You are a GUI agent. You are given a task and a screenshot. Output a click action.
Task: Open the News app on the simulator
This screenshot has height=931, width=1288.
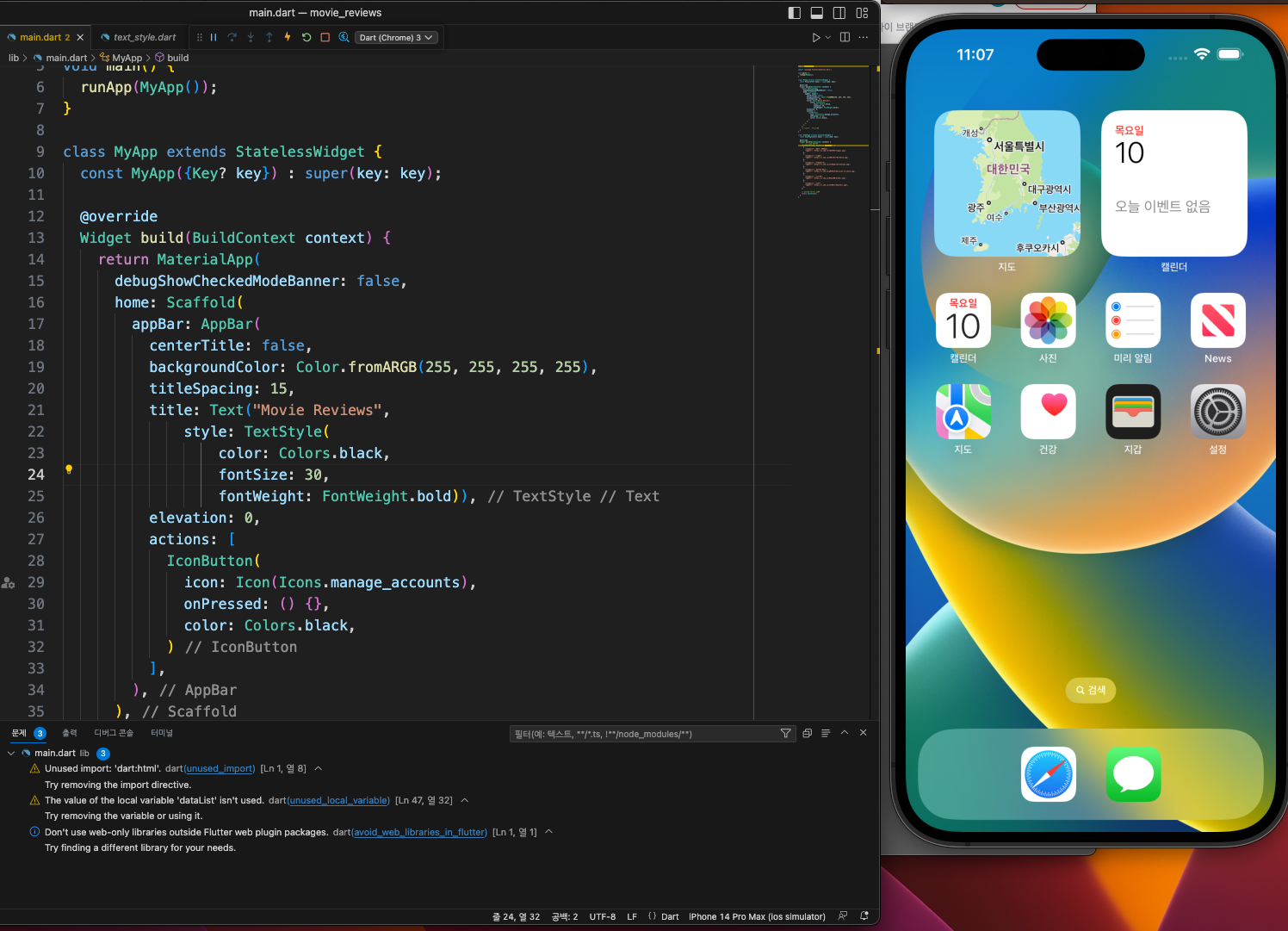1217,320
